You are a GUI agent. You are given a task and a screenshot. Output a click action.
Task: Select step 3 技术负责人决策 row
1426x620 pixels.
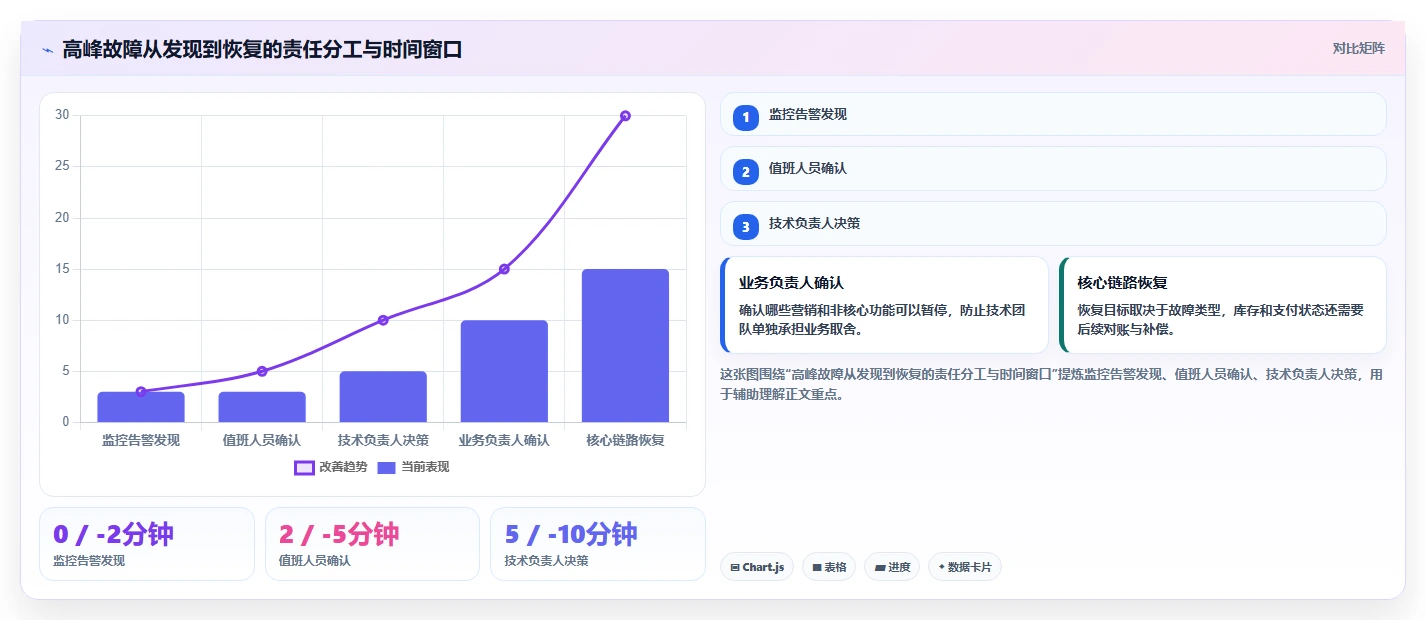click(1053, 223)
